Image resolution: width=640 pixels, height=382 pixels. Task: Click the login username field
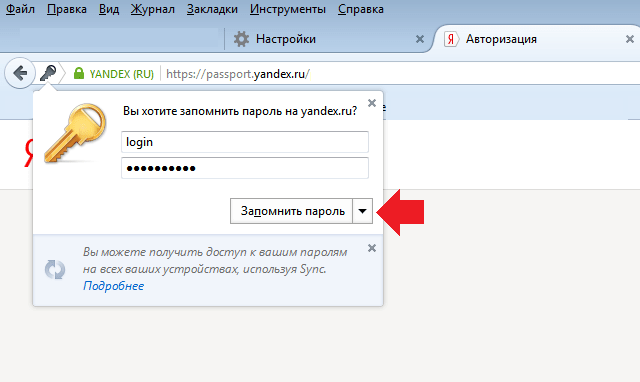[x=245, y=142]
